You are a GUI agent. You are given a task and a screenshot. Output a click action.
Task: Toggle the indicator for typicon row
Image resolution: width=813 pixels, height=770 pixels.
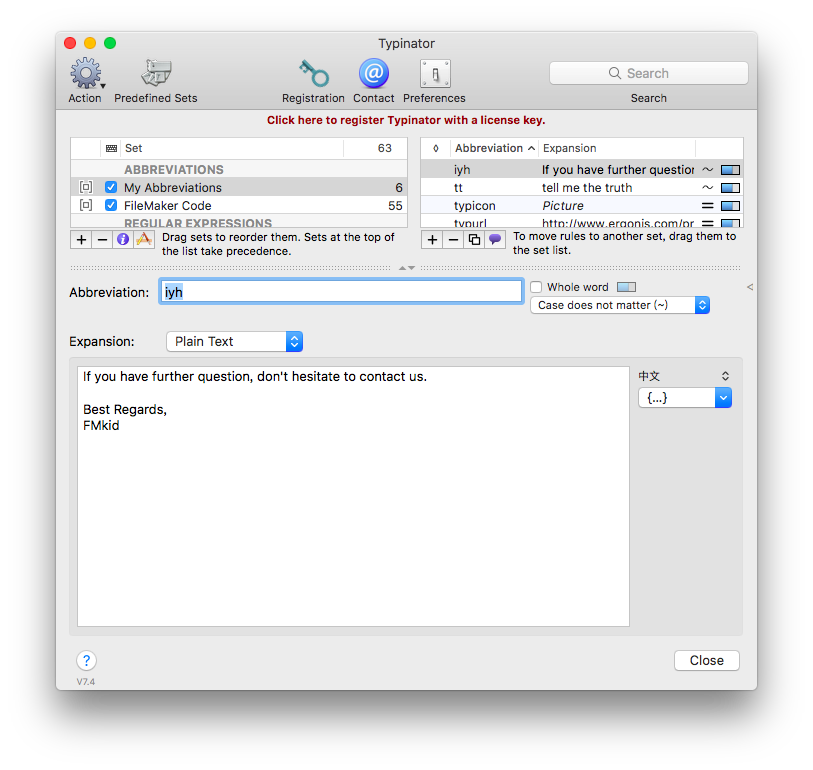coord(730,206)
